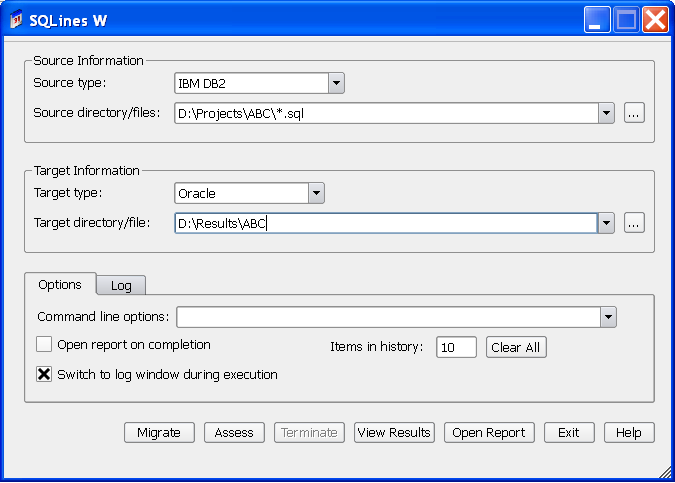Click the SQLines app icon in title bar
This screenshot has height=483, width=675.
[16, 20]
